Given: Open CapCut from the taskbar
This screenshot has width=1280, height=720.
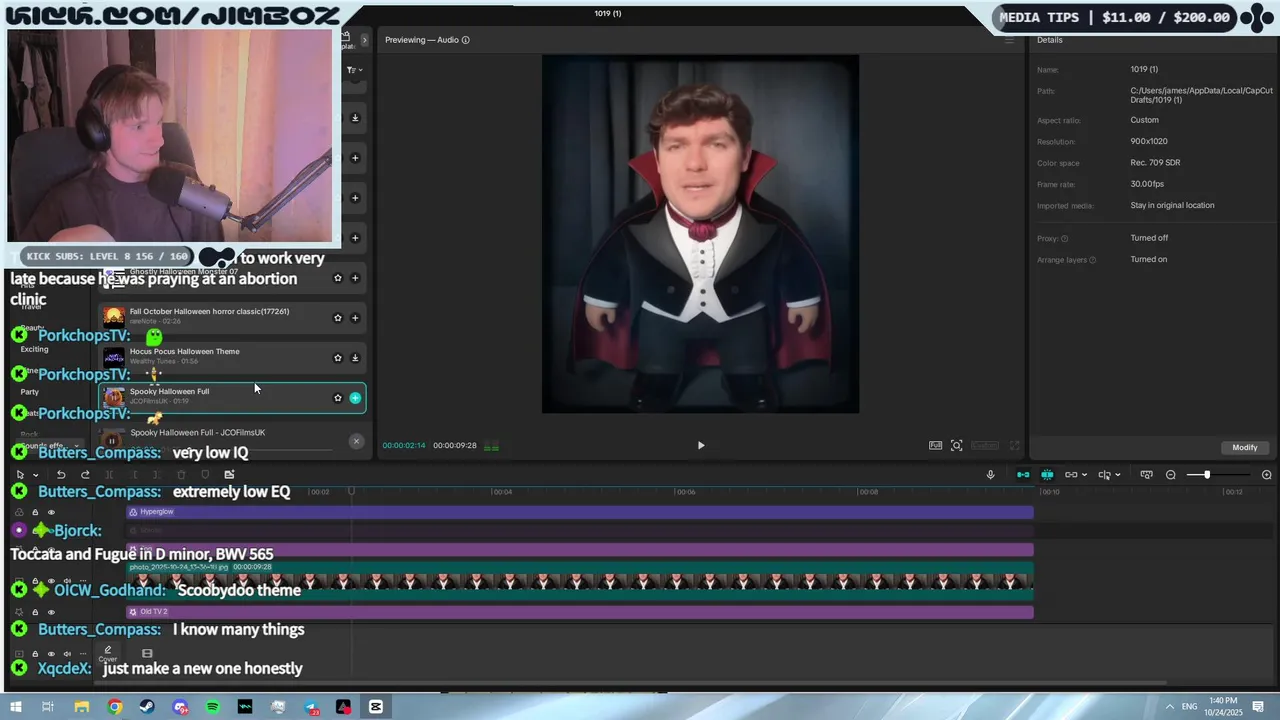Looking at the screenshot, I should coord(376,707).
